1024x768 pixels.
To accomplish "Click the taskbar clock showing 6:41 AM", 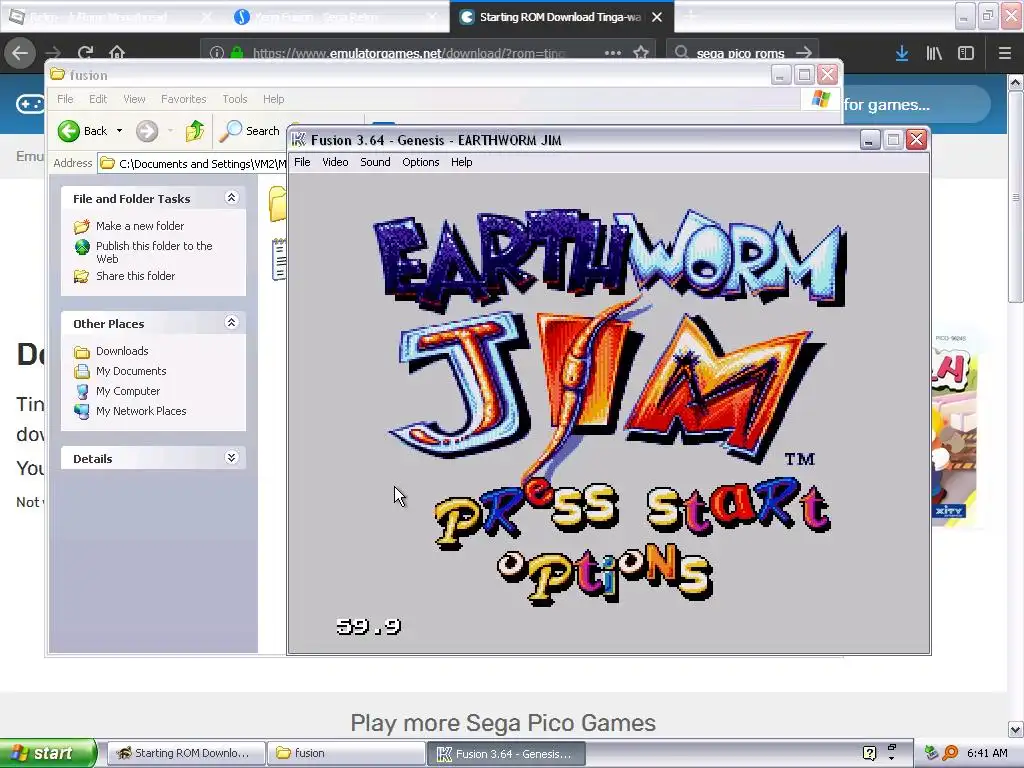I will coord(987,753).
